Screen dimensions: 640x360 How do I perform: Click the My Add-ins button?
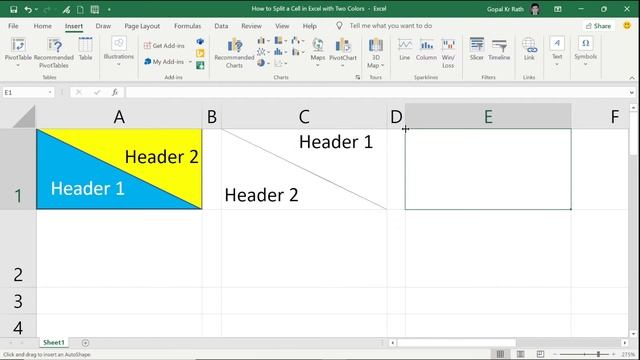coord(164,62)
